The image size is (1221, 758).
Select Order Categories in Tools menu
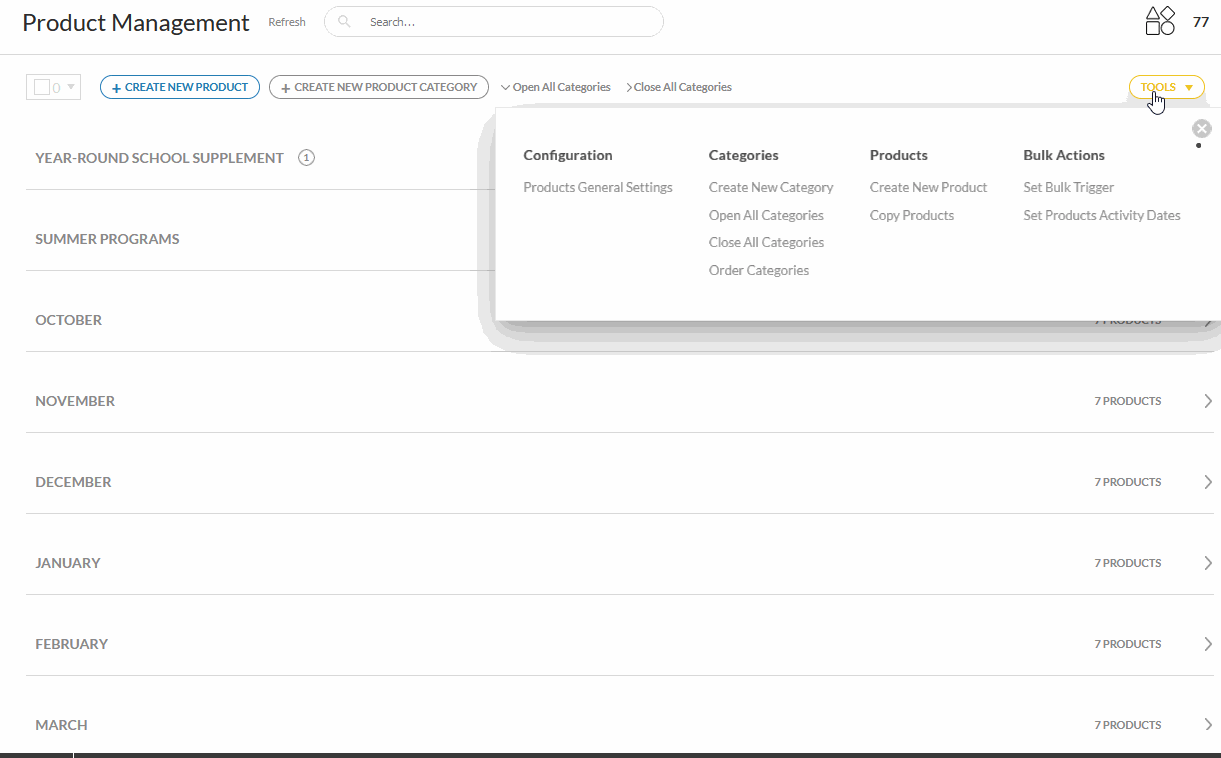tap(758, 270)
